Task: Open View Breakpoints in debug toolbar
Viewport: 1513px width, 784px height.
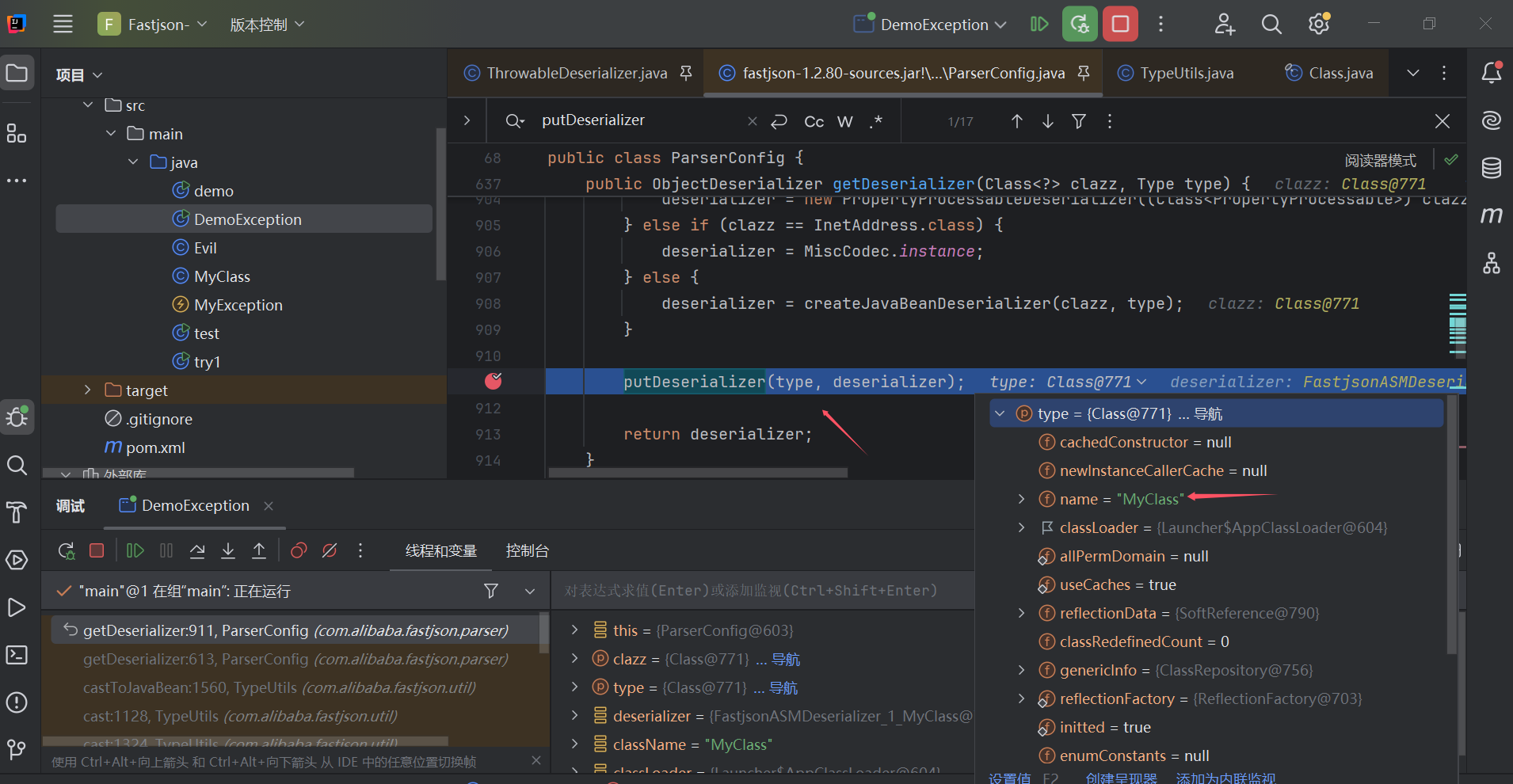Action: [x=299, y=550]
